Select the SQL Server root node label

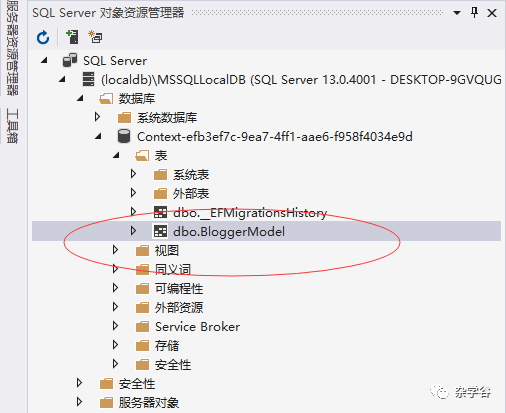click(x=115, y=61)
